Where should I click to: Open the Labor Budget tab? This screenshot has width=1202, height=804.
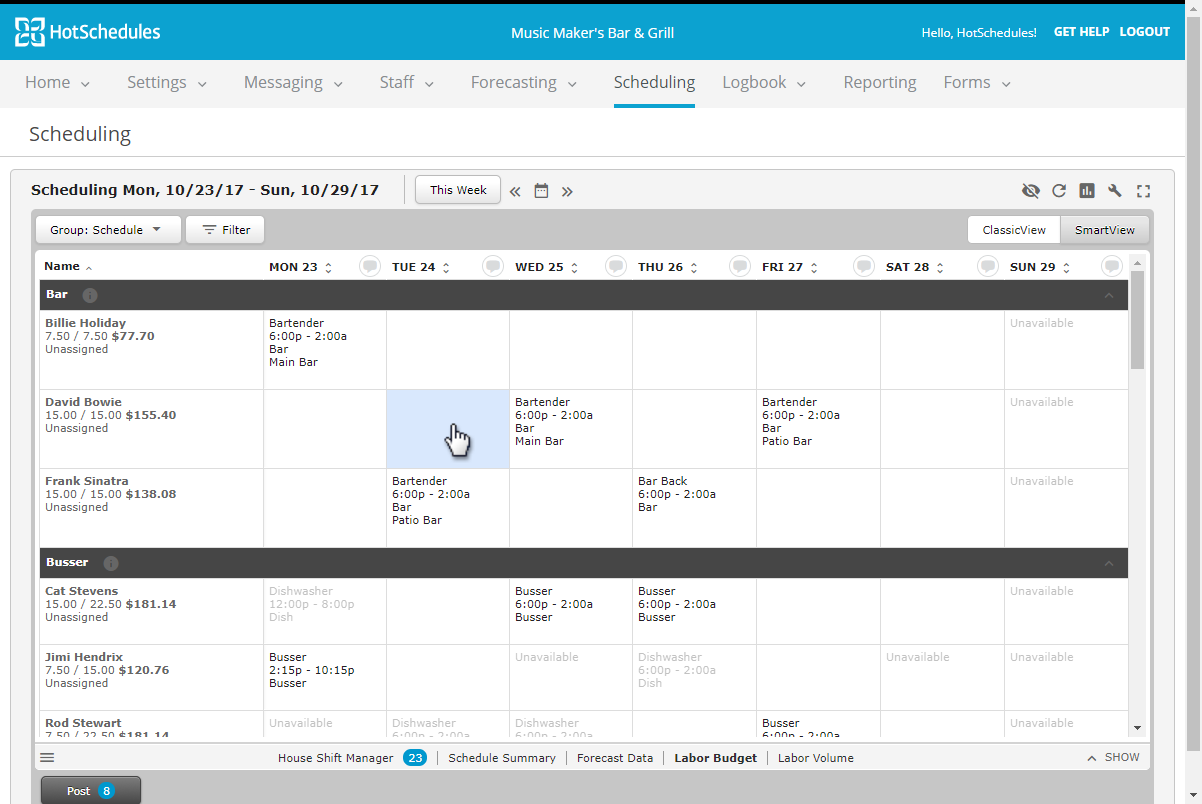pos(715,758)
